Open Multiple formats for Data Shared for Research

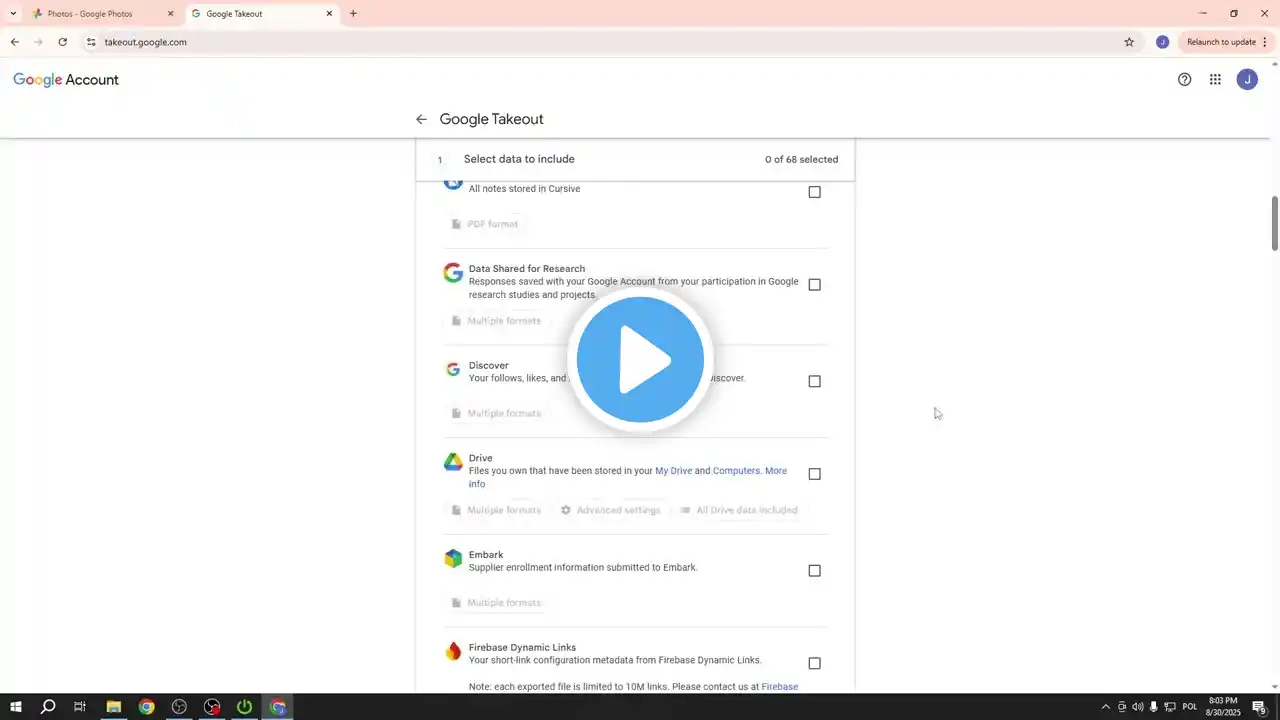click(496, 321)
